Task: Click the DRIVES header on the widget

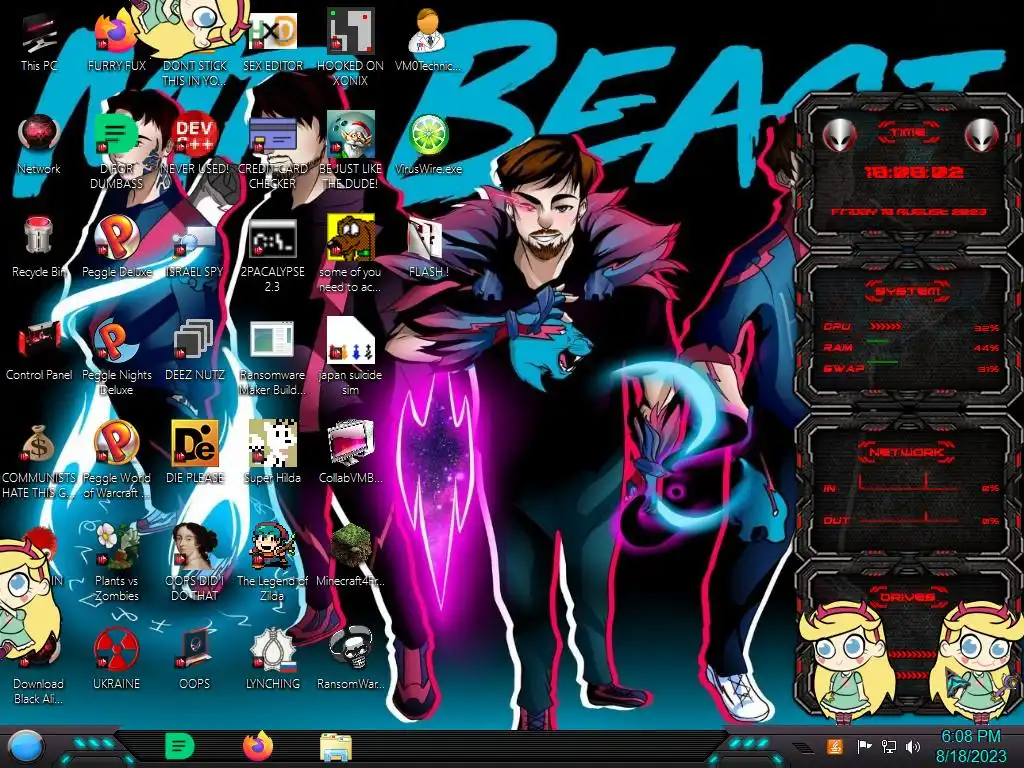Action: [908, 597]
